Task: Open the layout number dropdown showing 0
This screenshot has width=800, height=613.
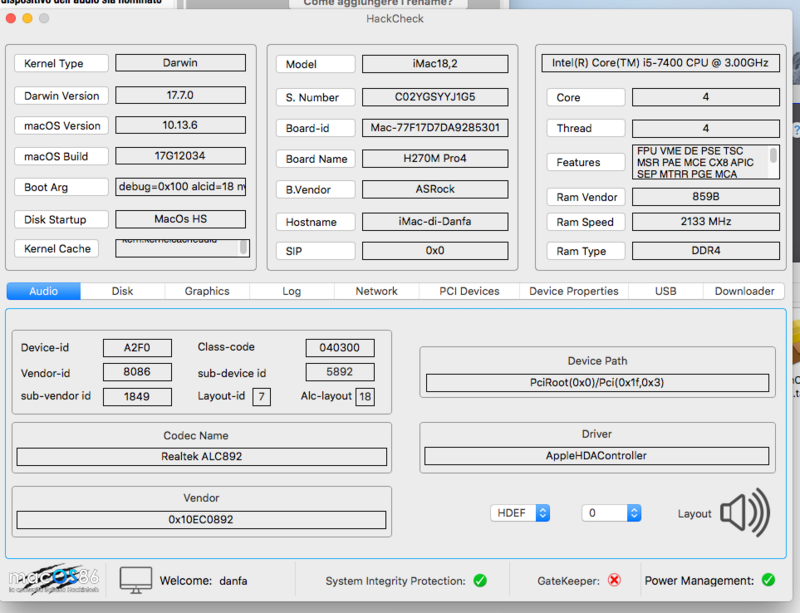Action: (x=611, y=512)
